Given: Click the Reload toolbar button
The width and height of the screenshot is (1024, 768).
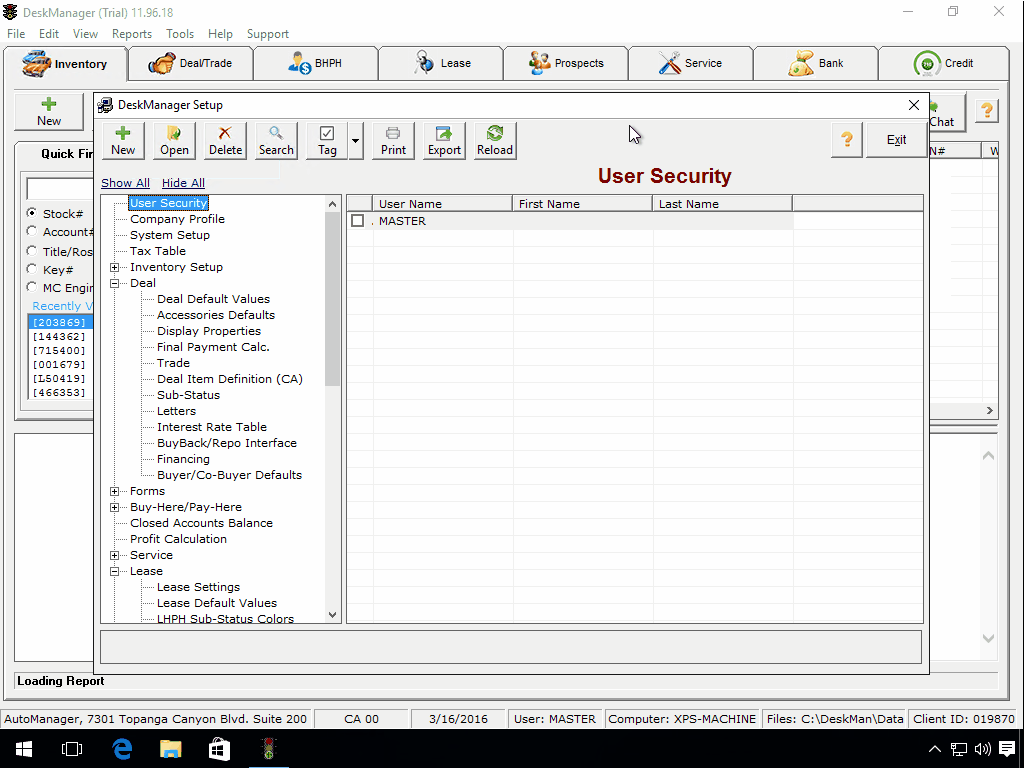Looking at the screenshot, I should tap(495, 140).
